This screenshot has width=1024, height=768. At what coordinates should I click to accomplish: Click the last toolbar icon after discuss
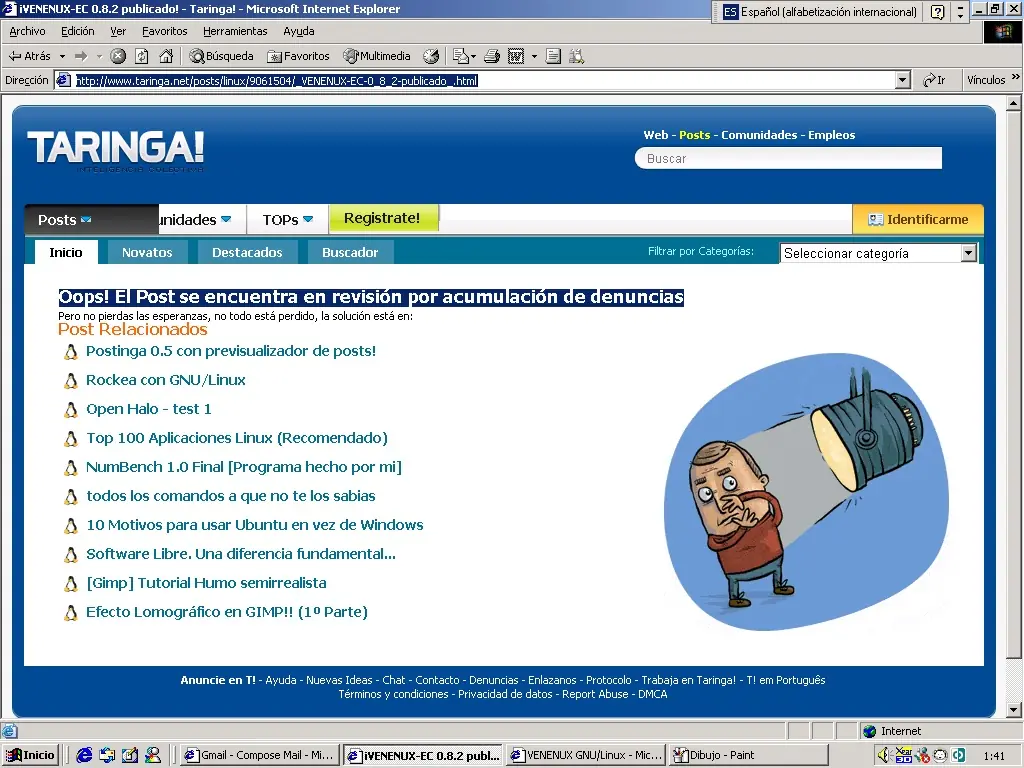[576, 56]
